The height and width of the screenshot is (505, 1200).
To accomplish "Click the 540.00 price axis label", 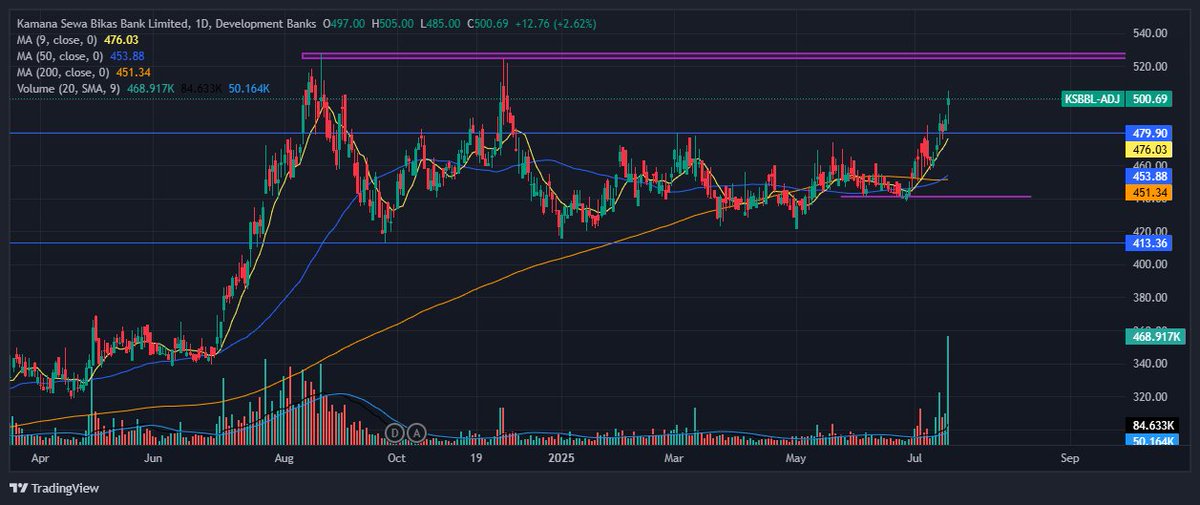I will (x=1150, y=33).
